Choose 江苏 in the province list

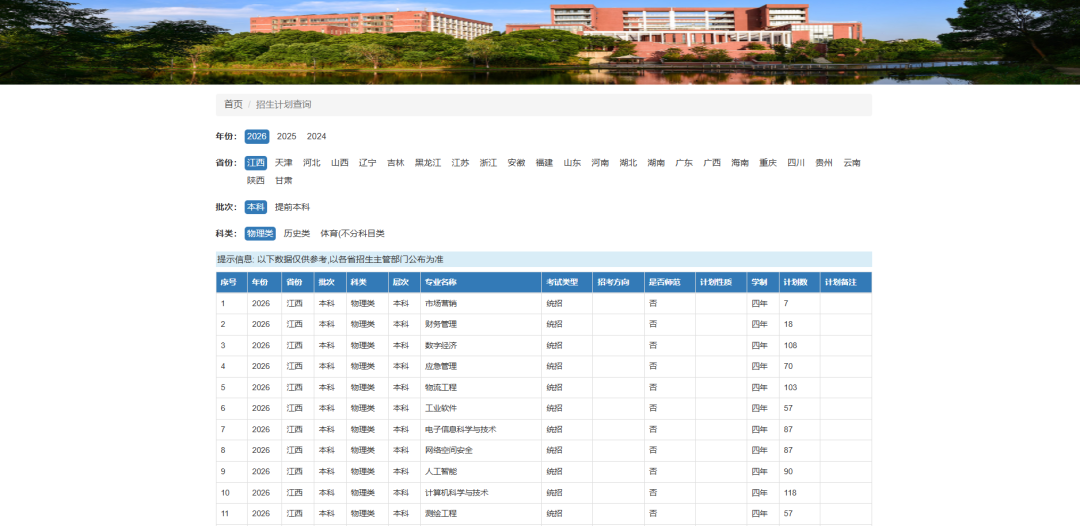pyautogui.click(x=460, y=163)
